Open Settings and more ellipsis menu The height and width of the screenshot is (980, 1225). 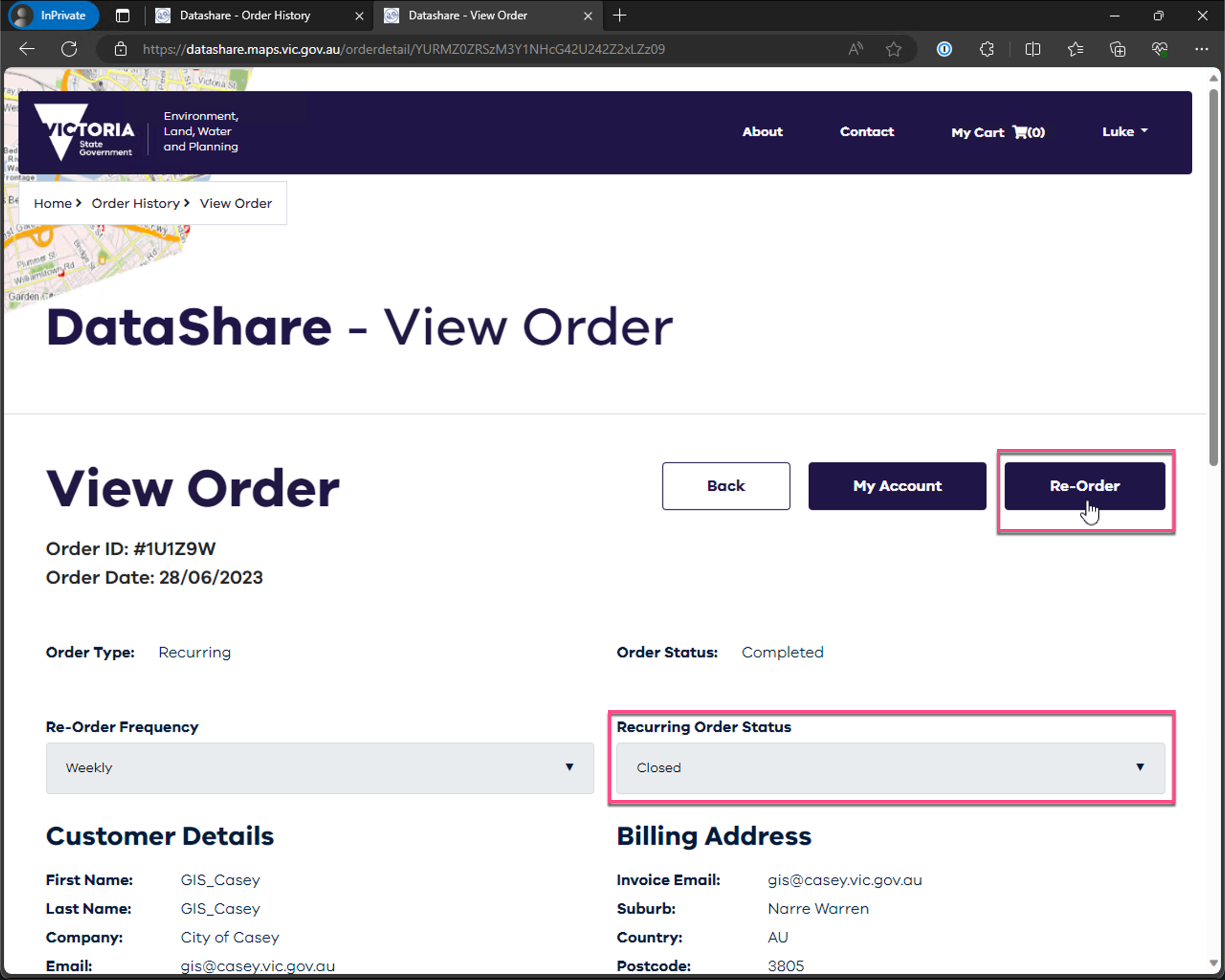coord(1201,49)
